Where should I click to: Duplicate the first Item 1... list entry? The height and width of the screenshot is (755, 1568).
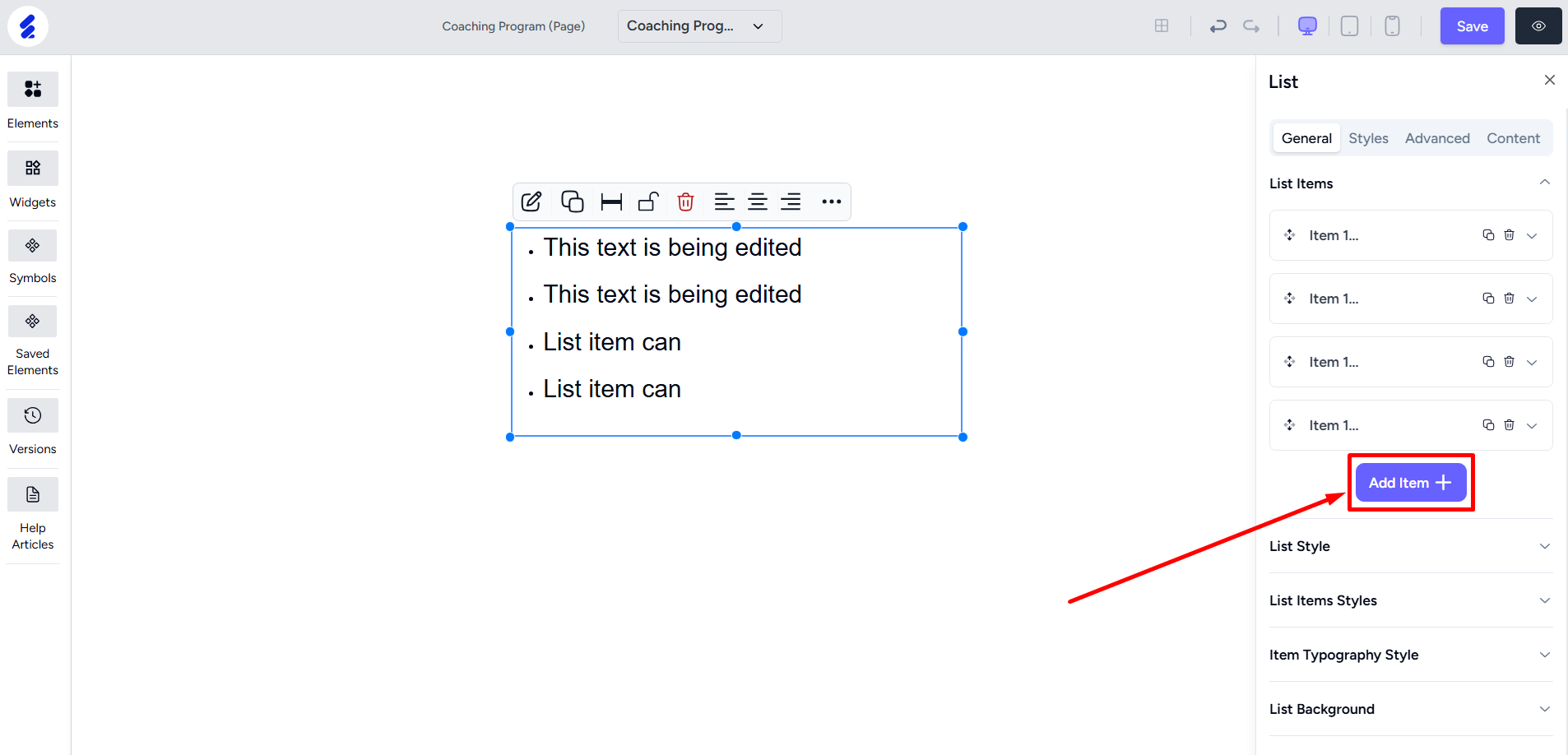tap(1488, 235)
